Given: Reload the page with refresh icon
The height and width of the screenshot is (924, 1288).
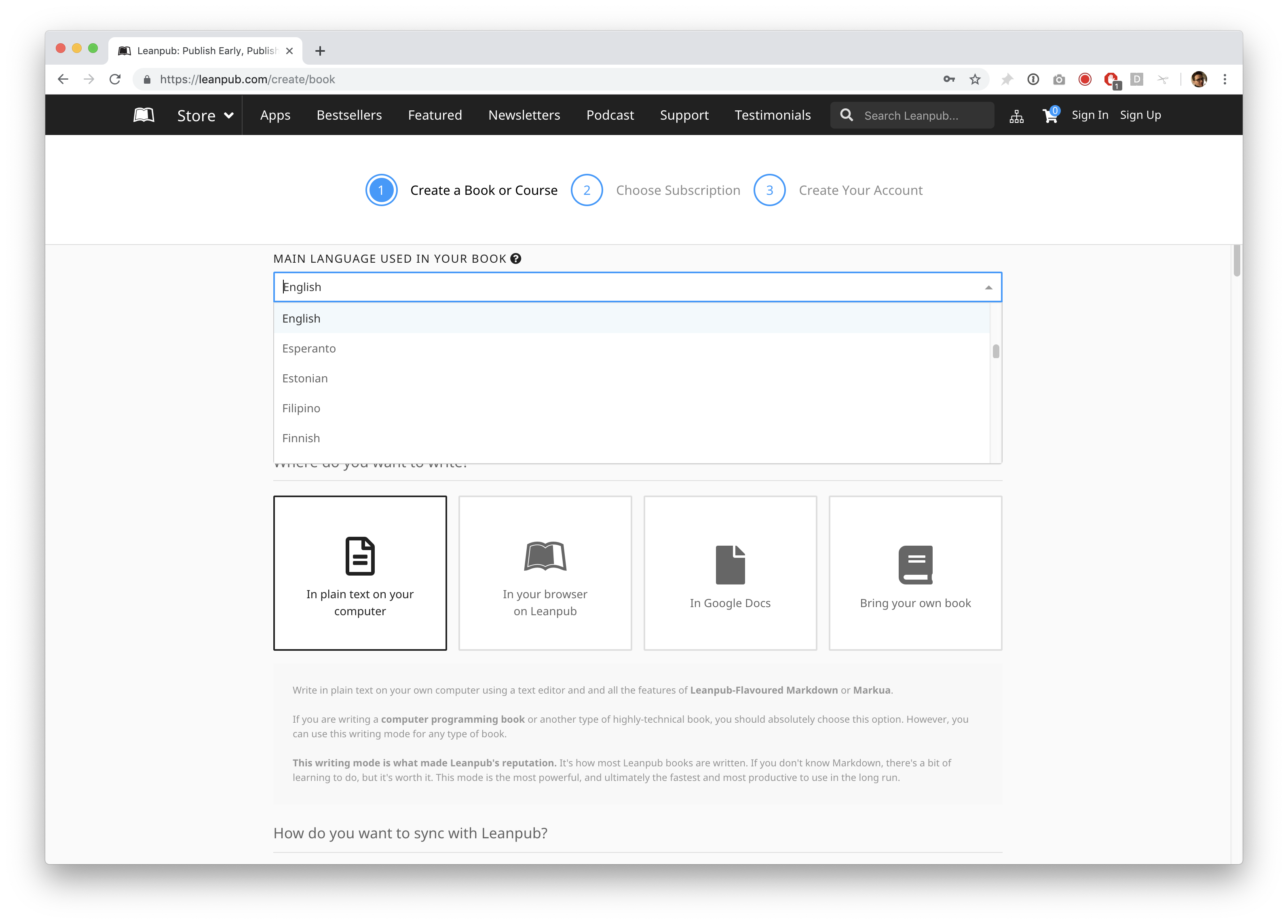Looking at the screenshot, I should pos(115,80).
